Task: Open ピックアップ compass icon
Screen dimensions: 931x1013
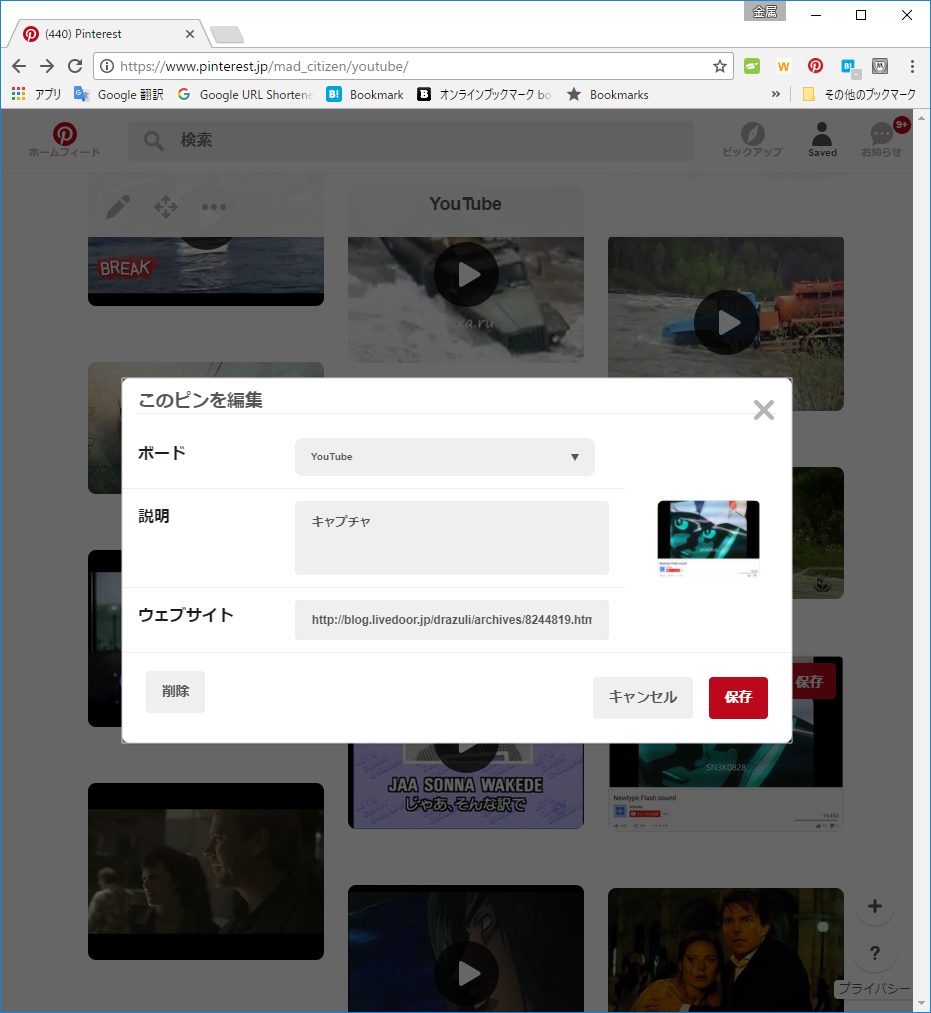Action: click(x=752, y=140)
